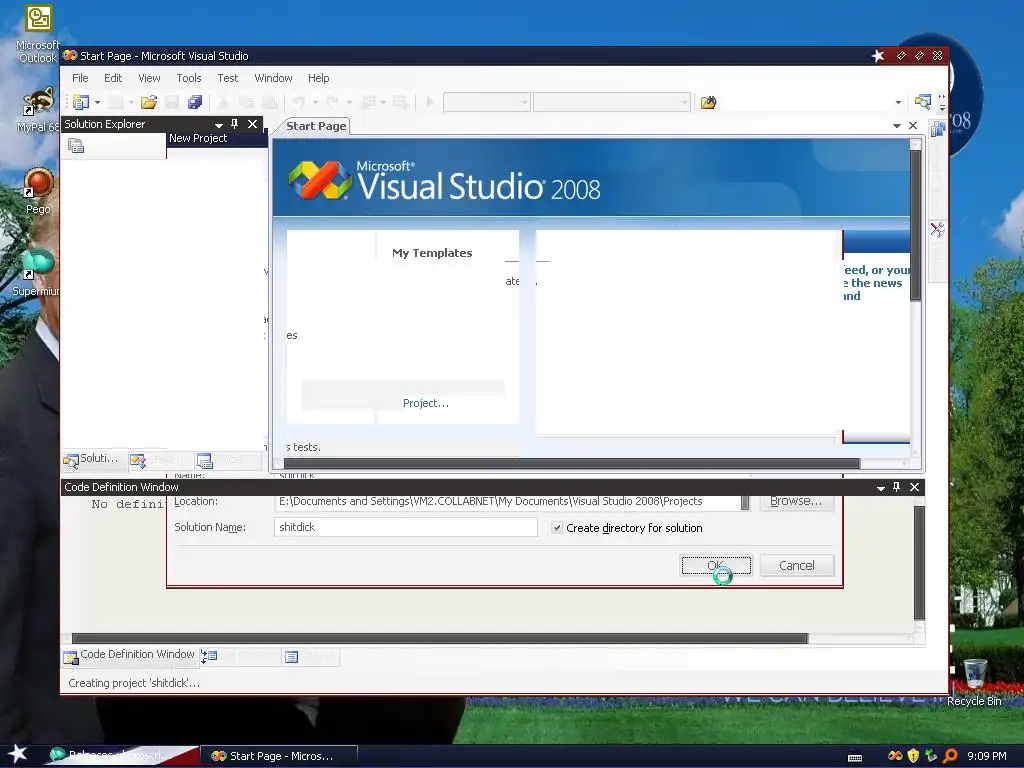
Task: Click the My Templates heading
Action: click(432, 253)
